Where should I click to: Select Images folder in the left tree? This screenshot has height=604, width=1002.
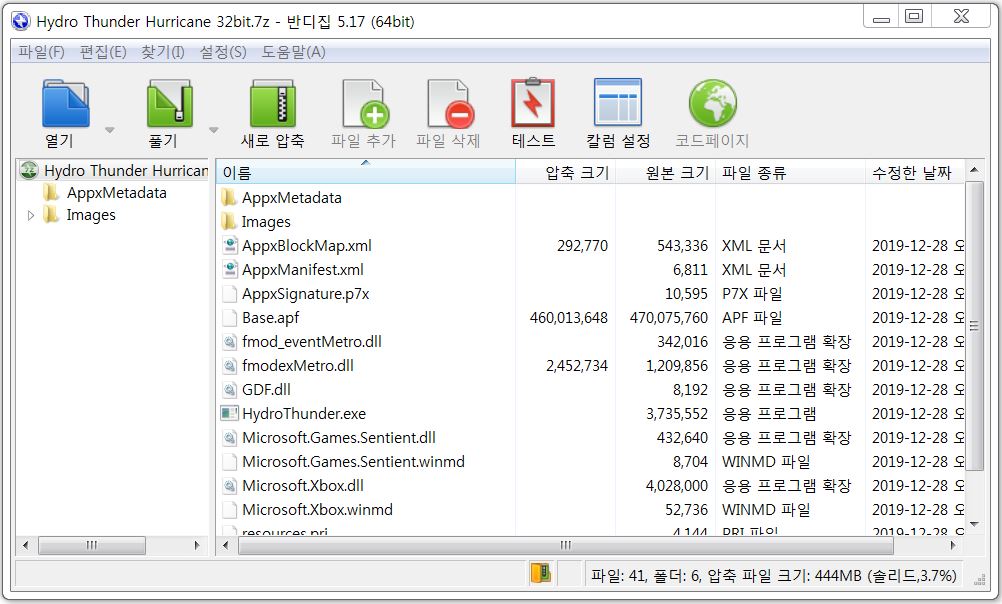(x=91, y=215)
